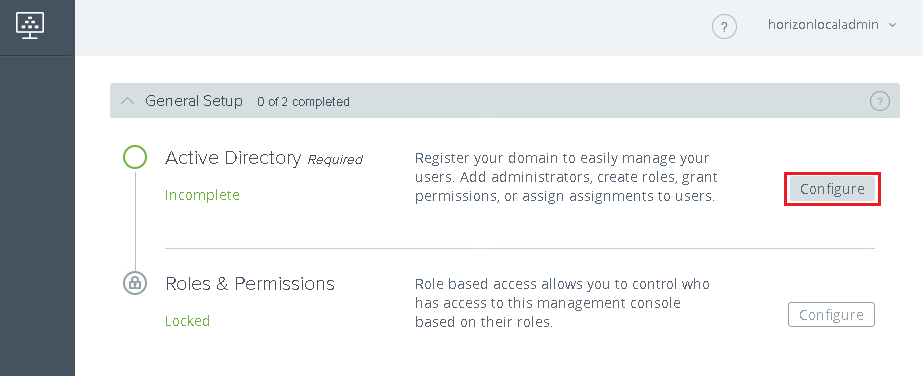The width and height of the screenshot is (923, 376).
Task: Open the dashboard monitor icon in sidebar
Action: [30, 25]
